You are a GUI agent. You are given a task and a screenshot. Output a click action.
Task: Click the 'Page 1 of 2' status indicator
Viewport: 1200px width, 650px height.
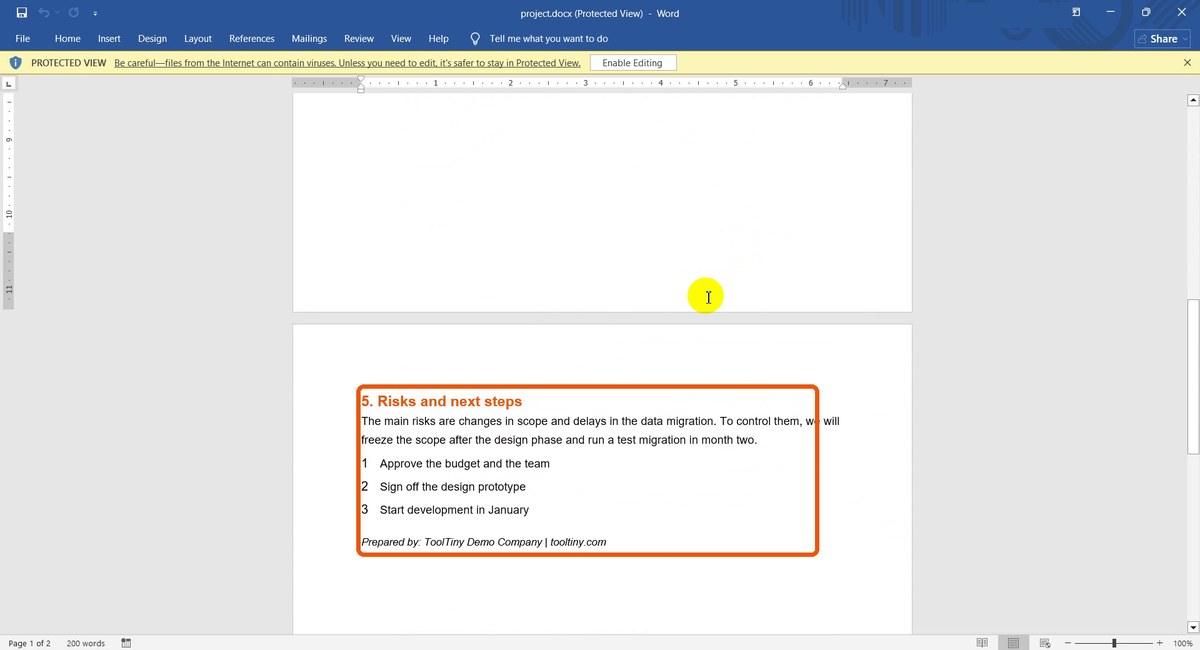tap(29, 643)
